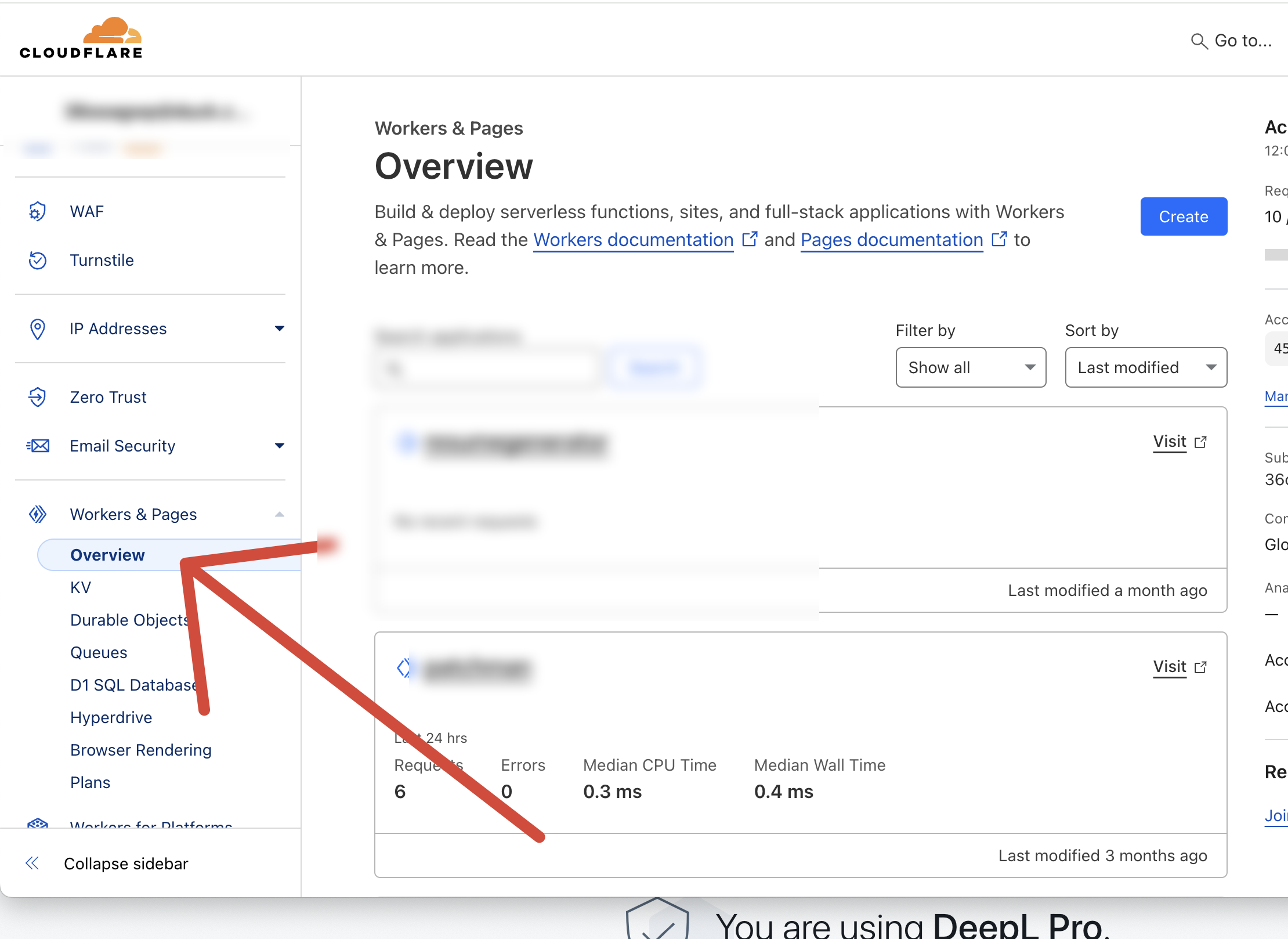Select Browser Rendering in the sidebar
1288x939 pixels.
coord(140,750)
